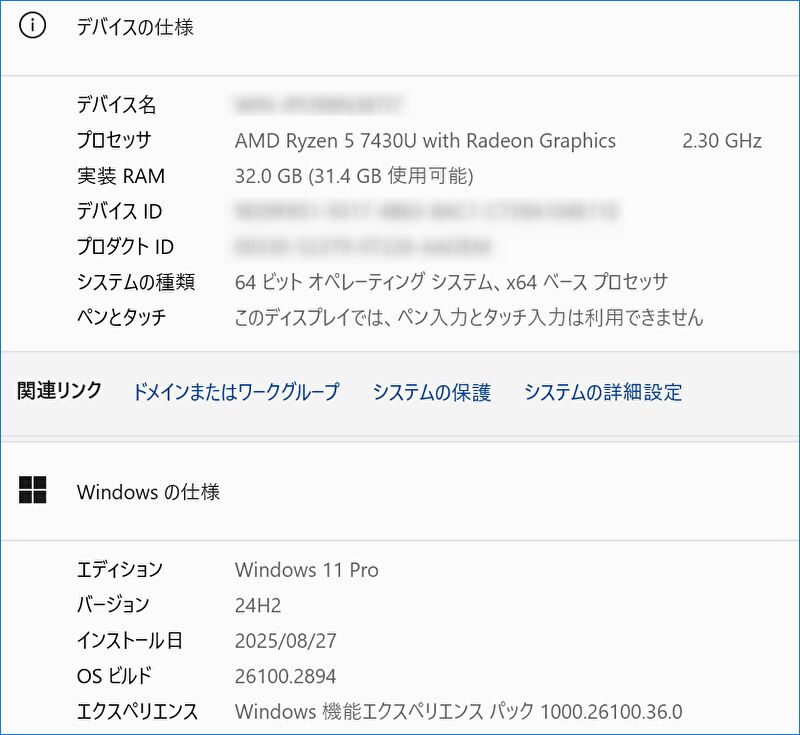
Task: Click the 2.30 GHz processor speed value
Action: tap(722, 141)
